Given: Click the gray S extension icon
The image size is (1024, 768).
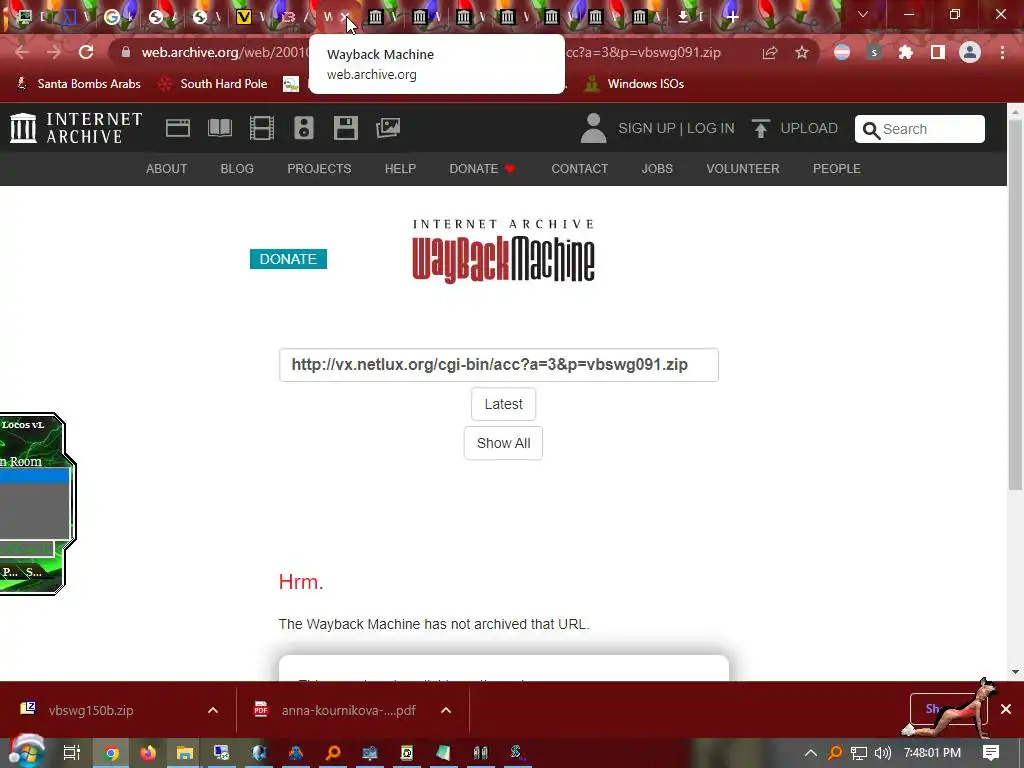Looking at the screenshot, I should [874, 52].
